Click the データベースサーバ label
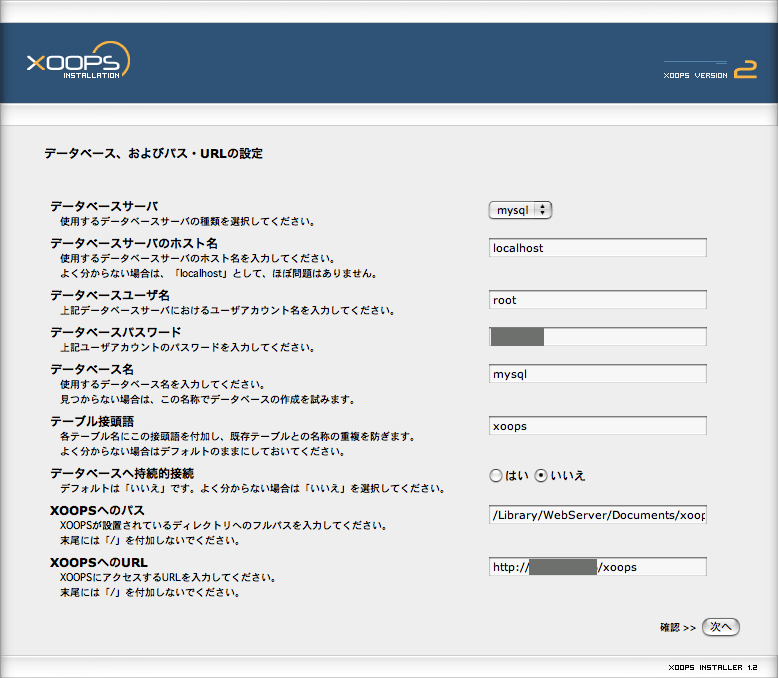The width and height of the screenshot is (778, 678). click(104, 206)
